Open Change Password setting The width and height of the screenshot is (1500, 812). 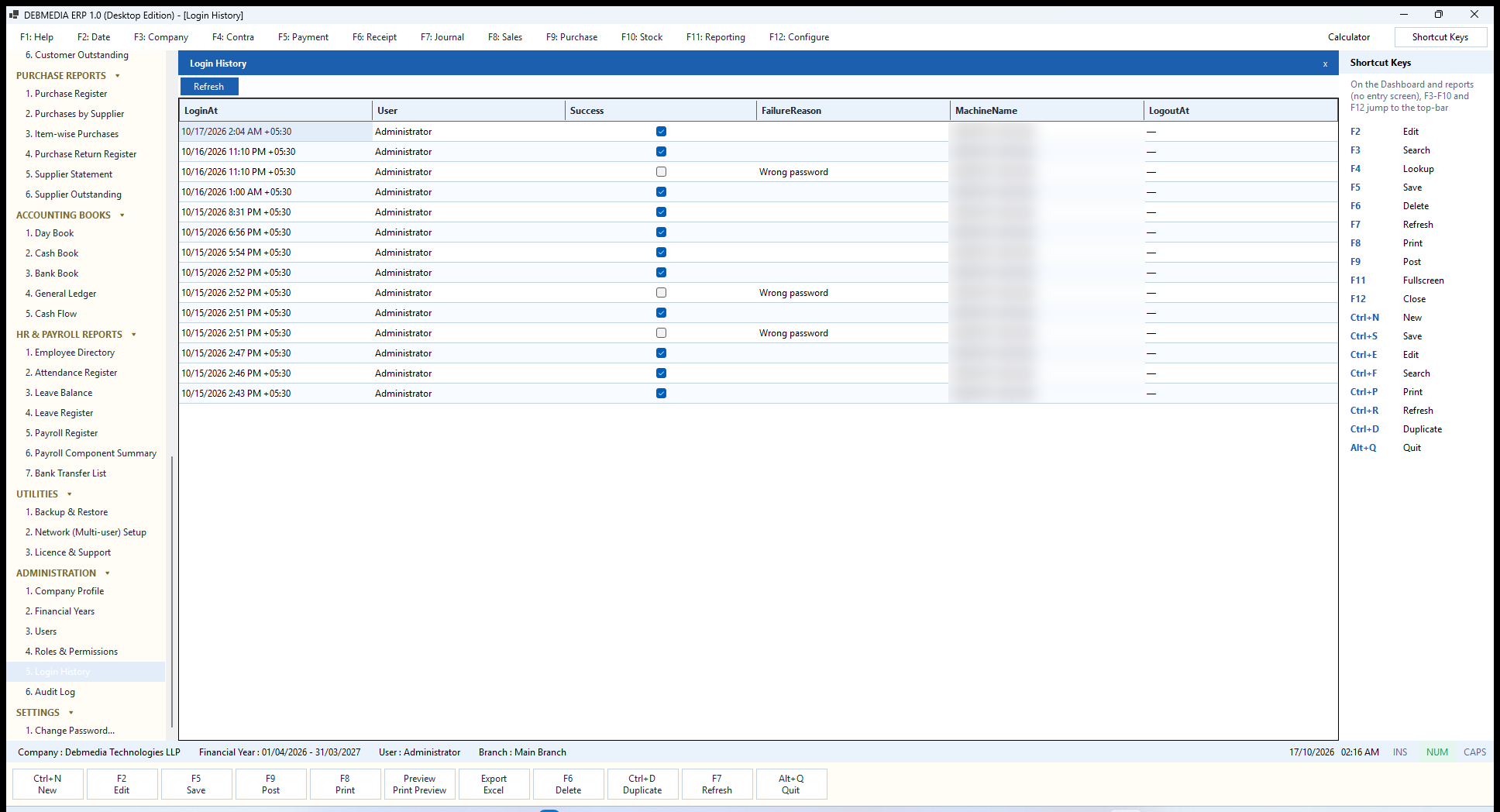coord(70,731)
